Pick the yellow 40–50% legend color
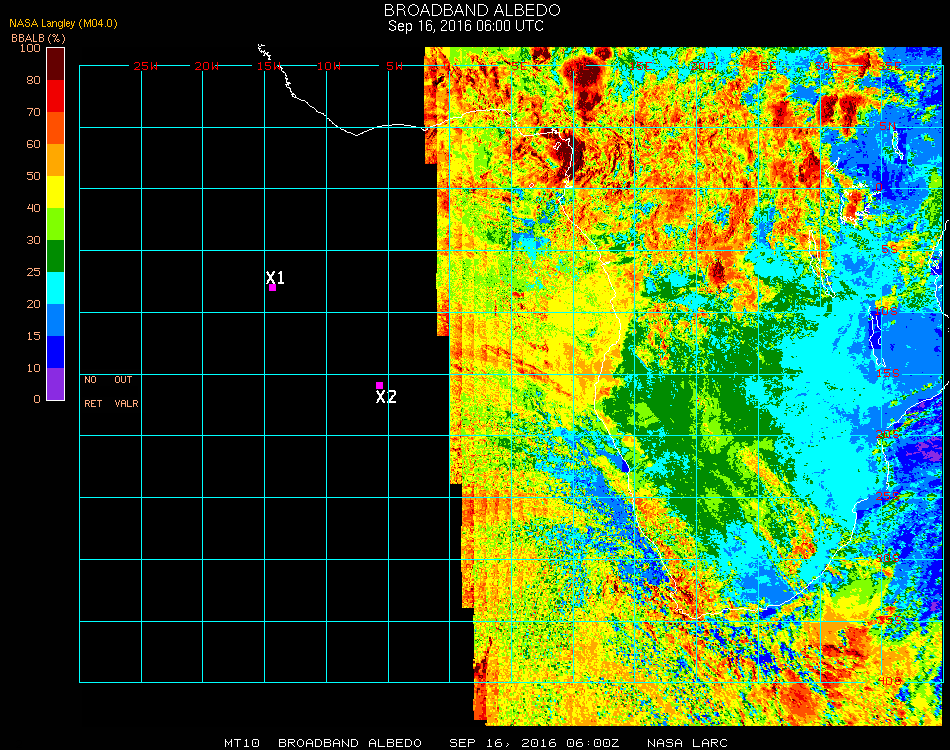Screen dimensions: 950x750 tap(56, 191)
